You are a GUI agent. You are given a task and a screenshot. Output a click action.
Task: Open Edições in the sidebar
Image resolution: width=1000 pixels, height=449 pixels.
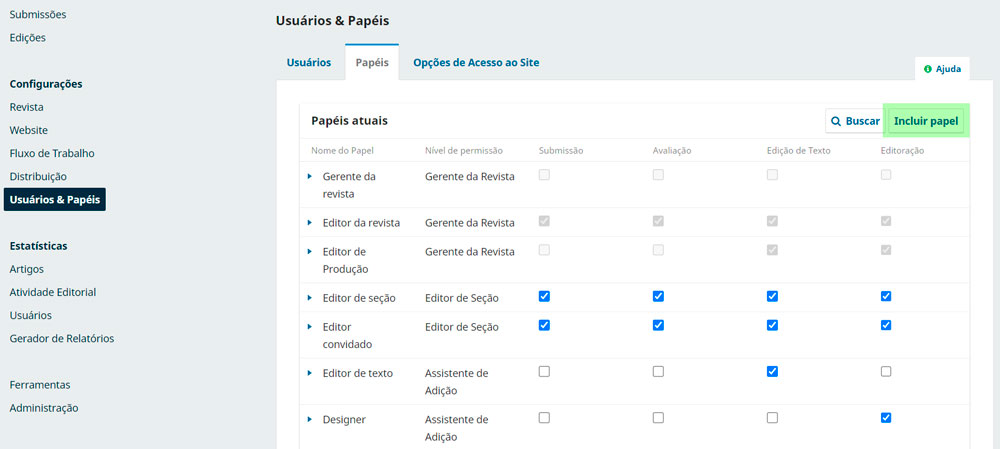pyautogui.click(x=27, y=38)
